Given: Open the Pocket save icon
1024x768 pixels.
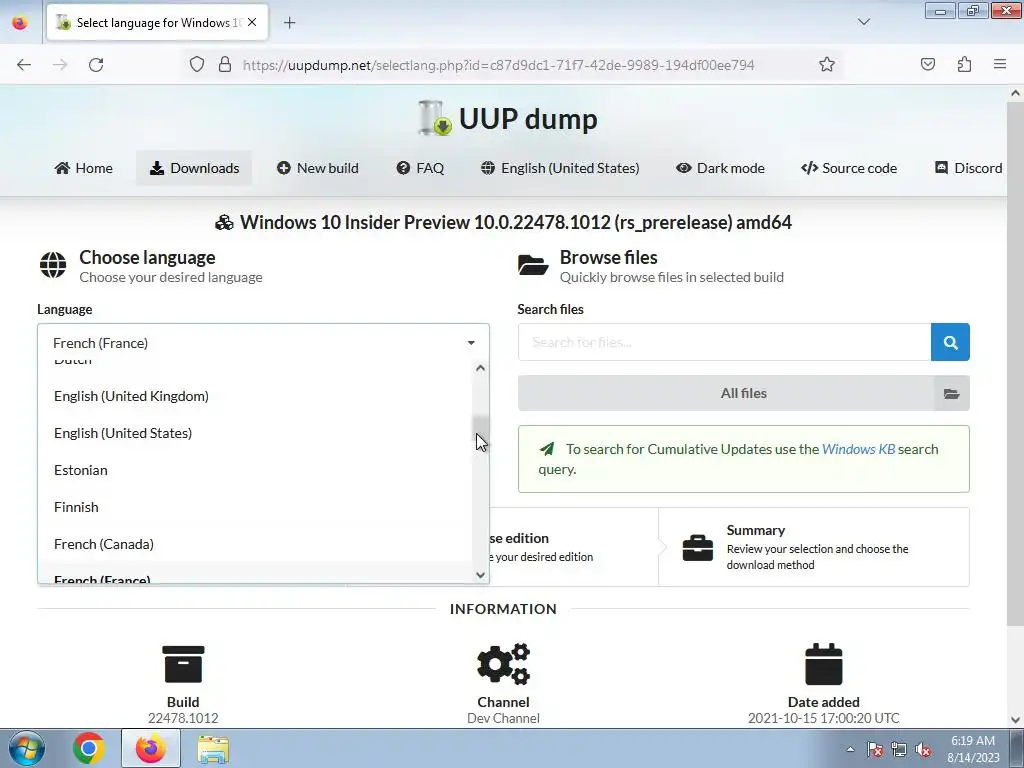Looking at the screenshot, I should [927, 64].
